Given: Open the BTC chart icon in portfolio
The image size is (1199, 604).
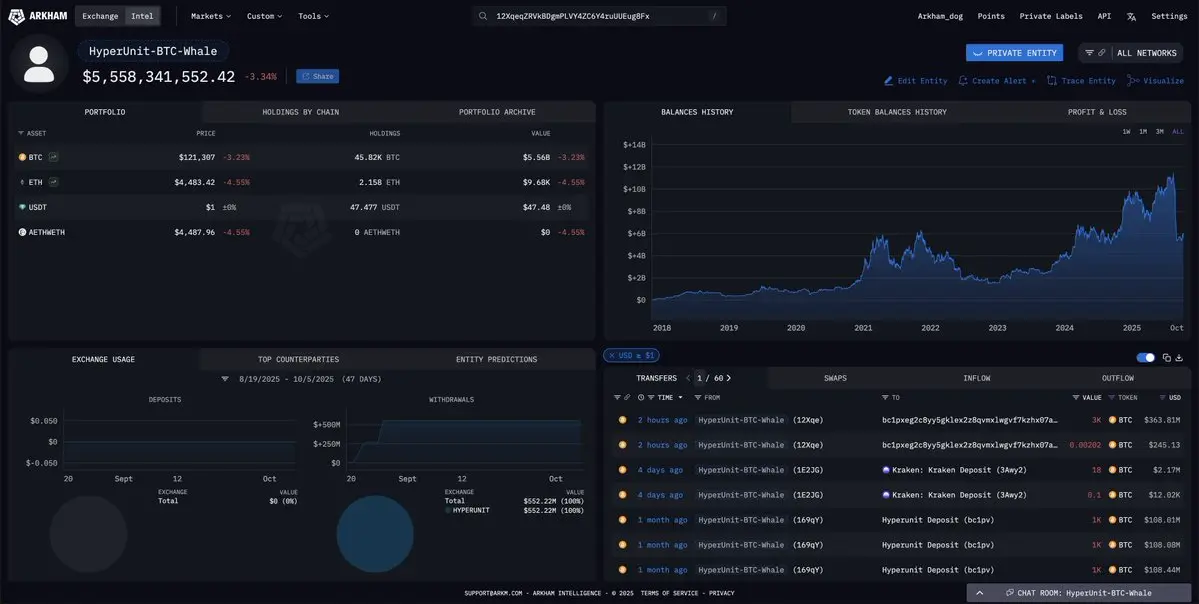Looking at the screenshot, I should [x=54, y=157].
